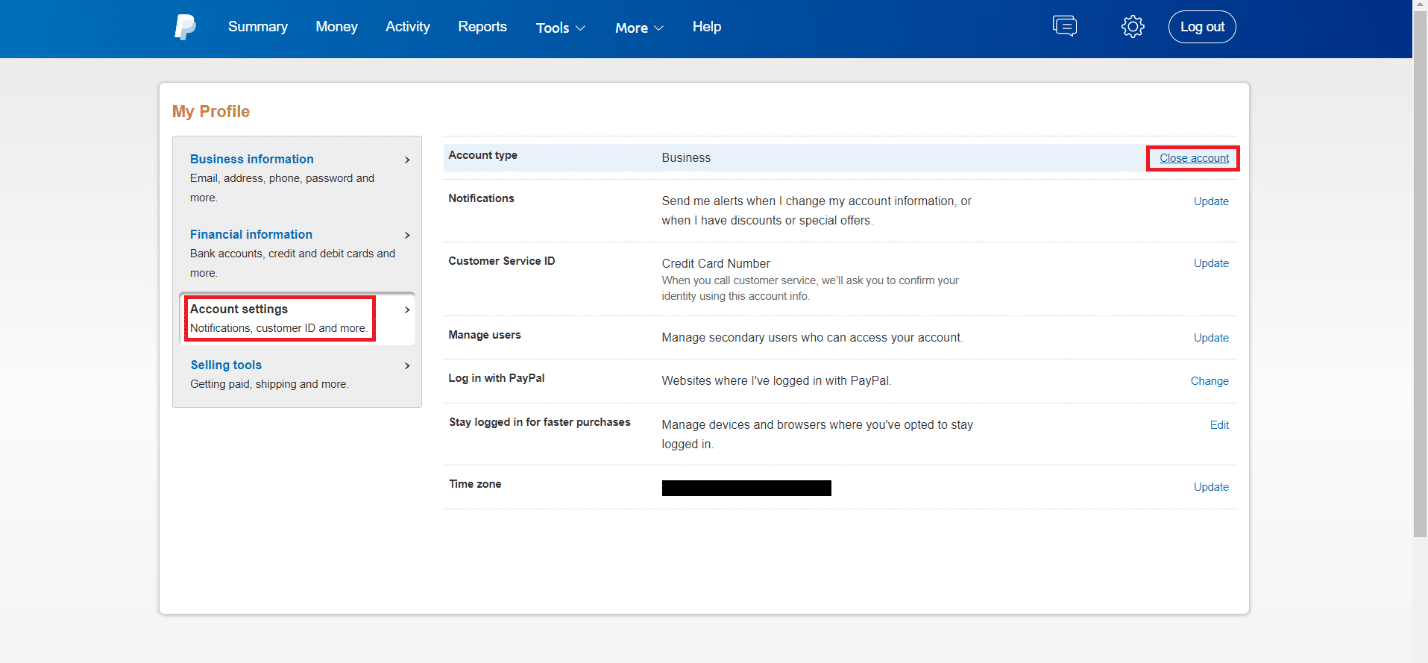Edit Stay logged in for faster purchases

(x=1219, y=425)
